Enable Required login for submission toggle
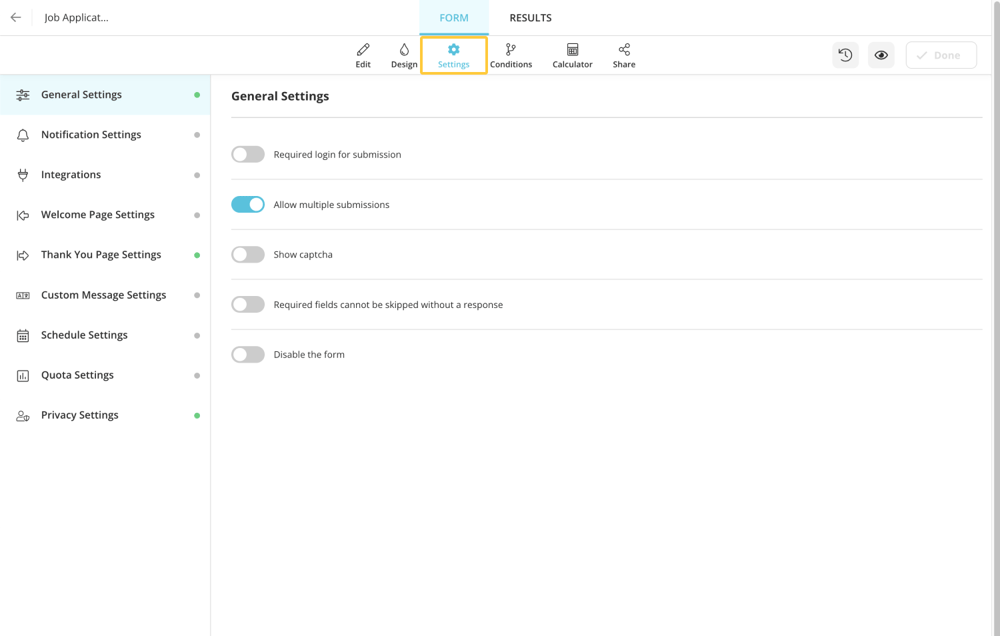 click(x=248, y=154)
